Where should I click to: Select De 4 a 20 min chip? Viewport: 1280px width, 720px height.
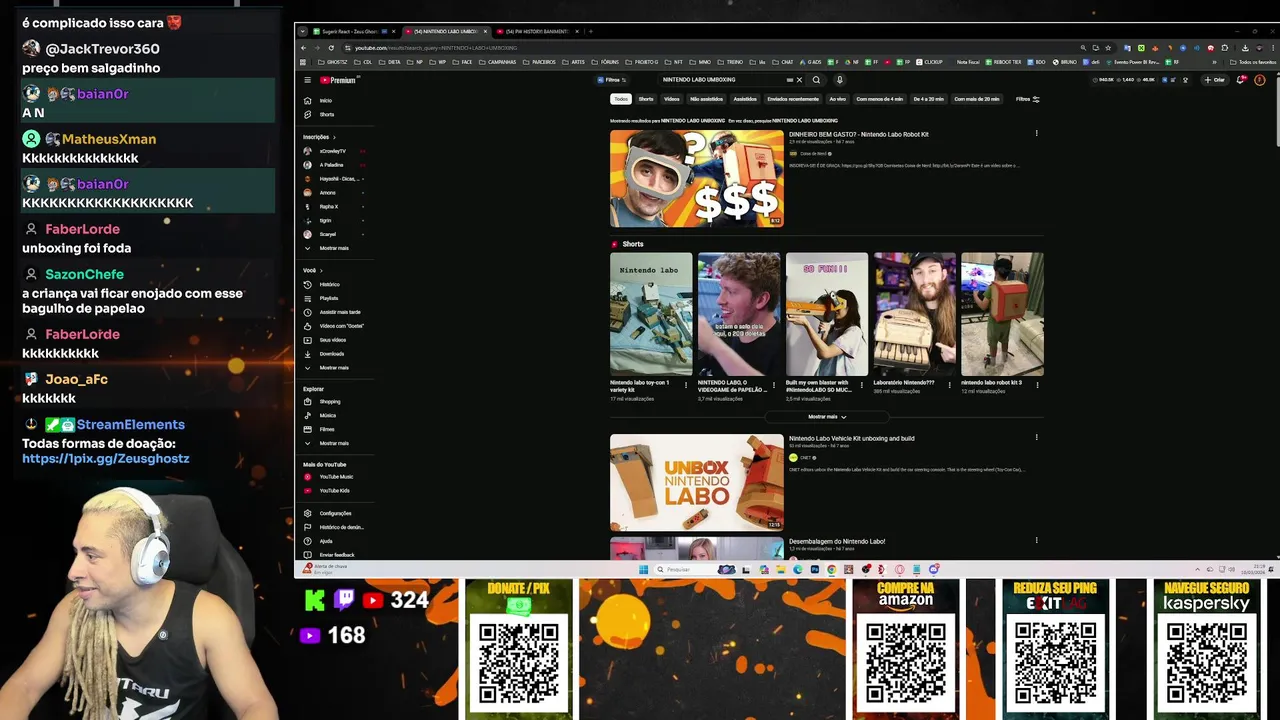[928, 99]
